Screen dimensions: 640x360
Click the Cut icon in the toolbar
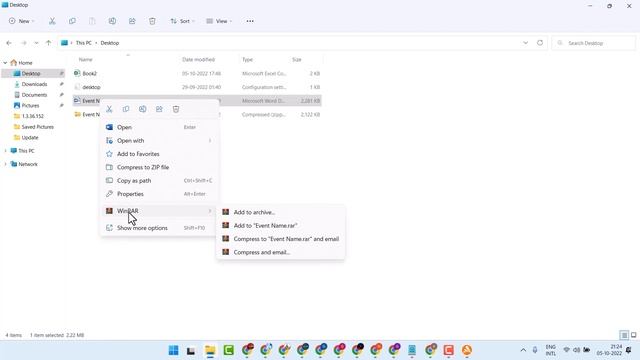pyautogui.click(x=52, y=21)
